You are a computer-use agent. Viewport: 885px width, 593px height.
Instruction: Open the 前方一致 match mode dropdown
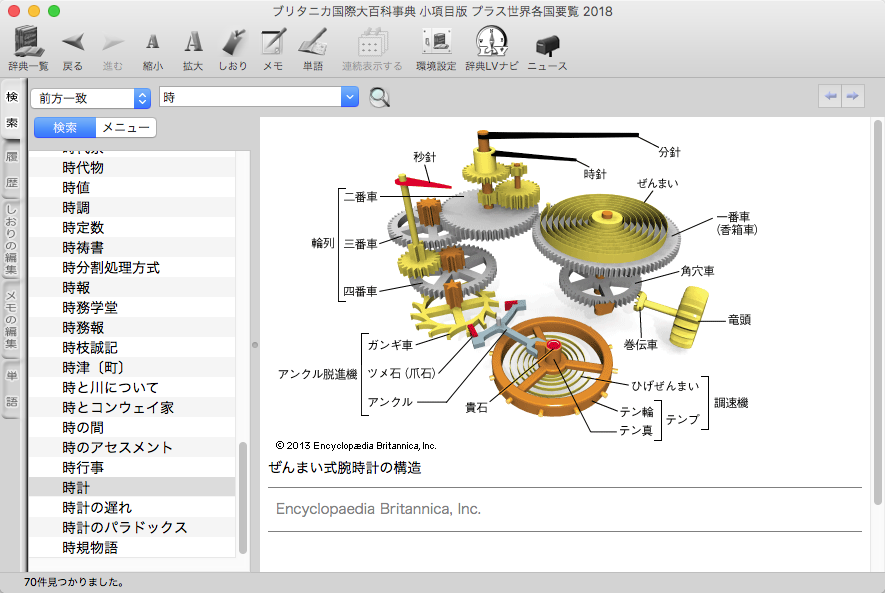click(x=91, y=98)
